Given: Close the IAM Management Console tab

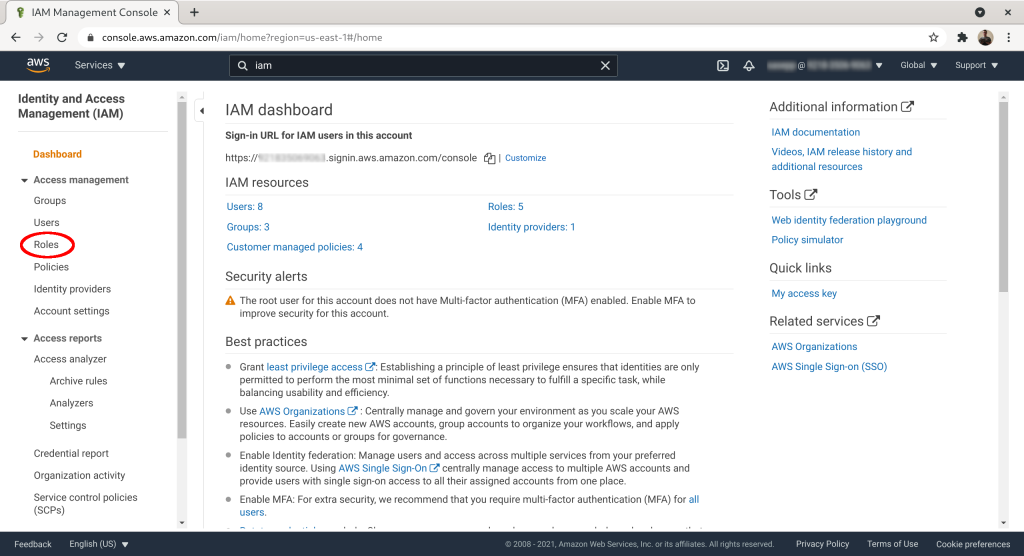Looking at the screenshot, I should (x=167, y=12).
